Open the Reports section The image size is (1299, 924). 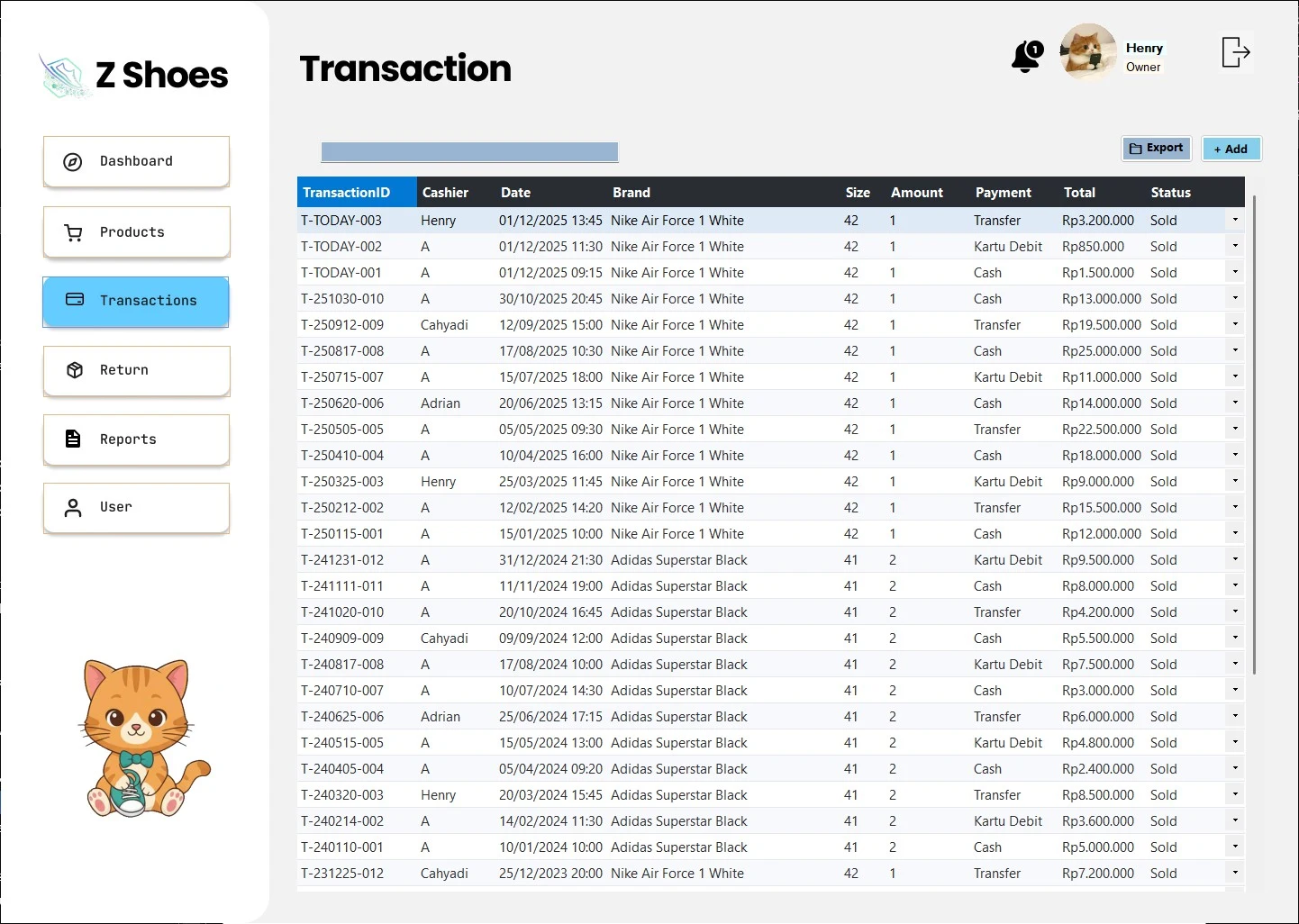click(136, 439)
